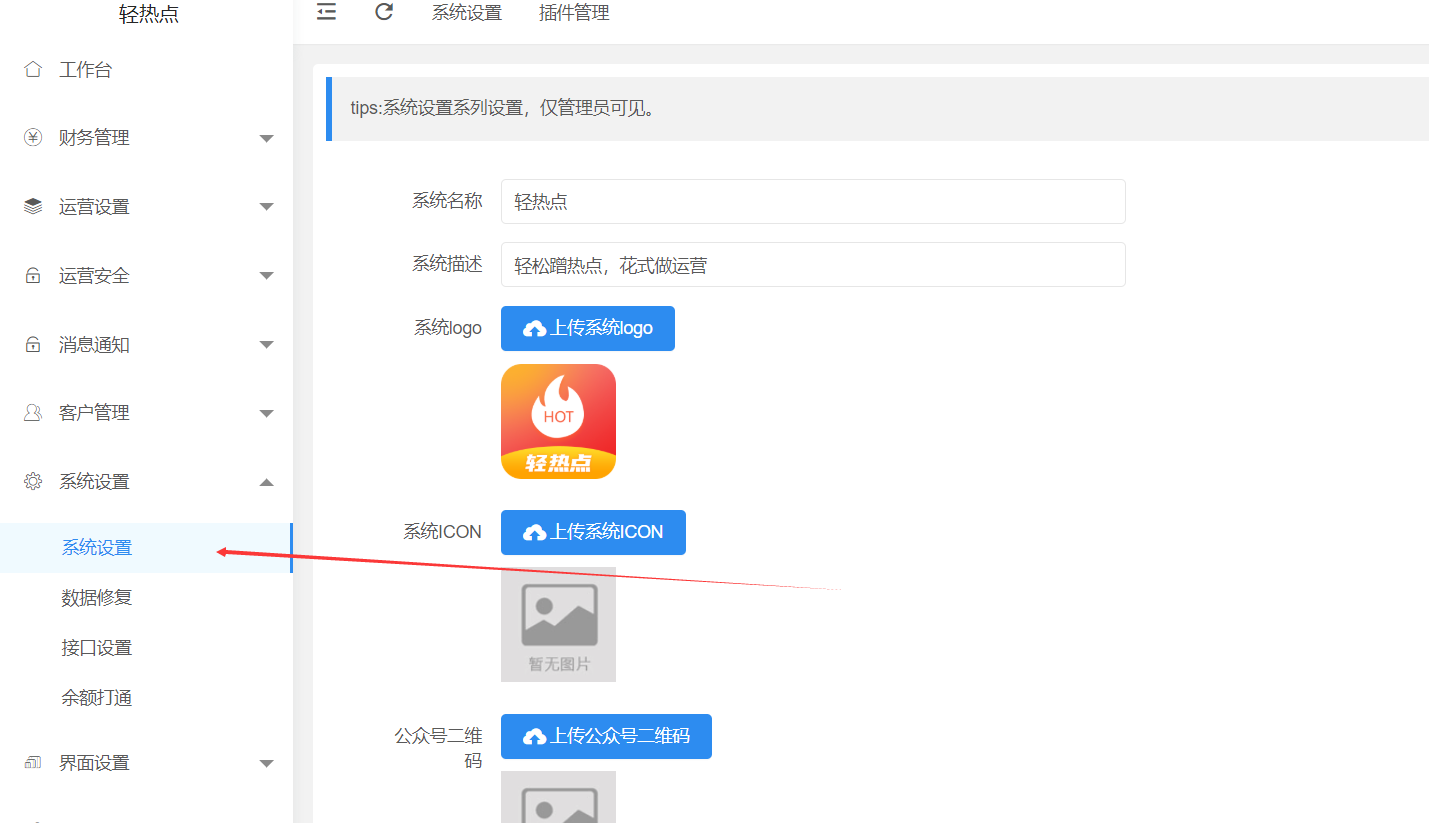
Task: Click the home icon beside 工作台
Action: coord(33,69)
